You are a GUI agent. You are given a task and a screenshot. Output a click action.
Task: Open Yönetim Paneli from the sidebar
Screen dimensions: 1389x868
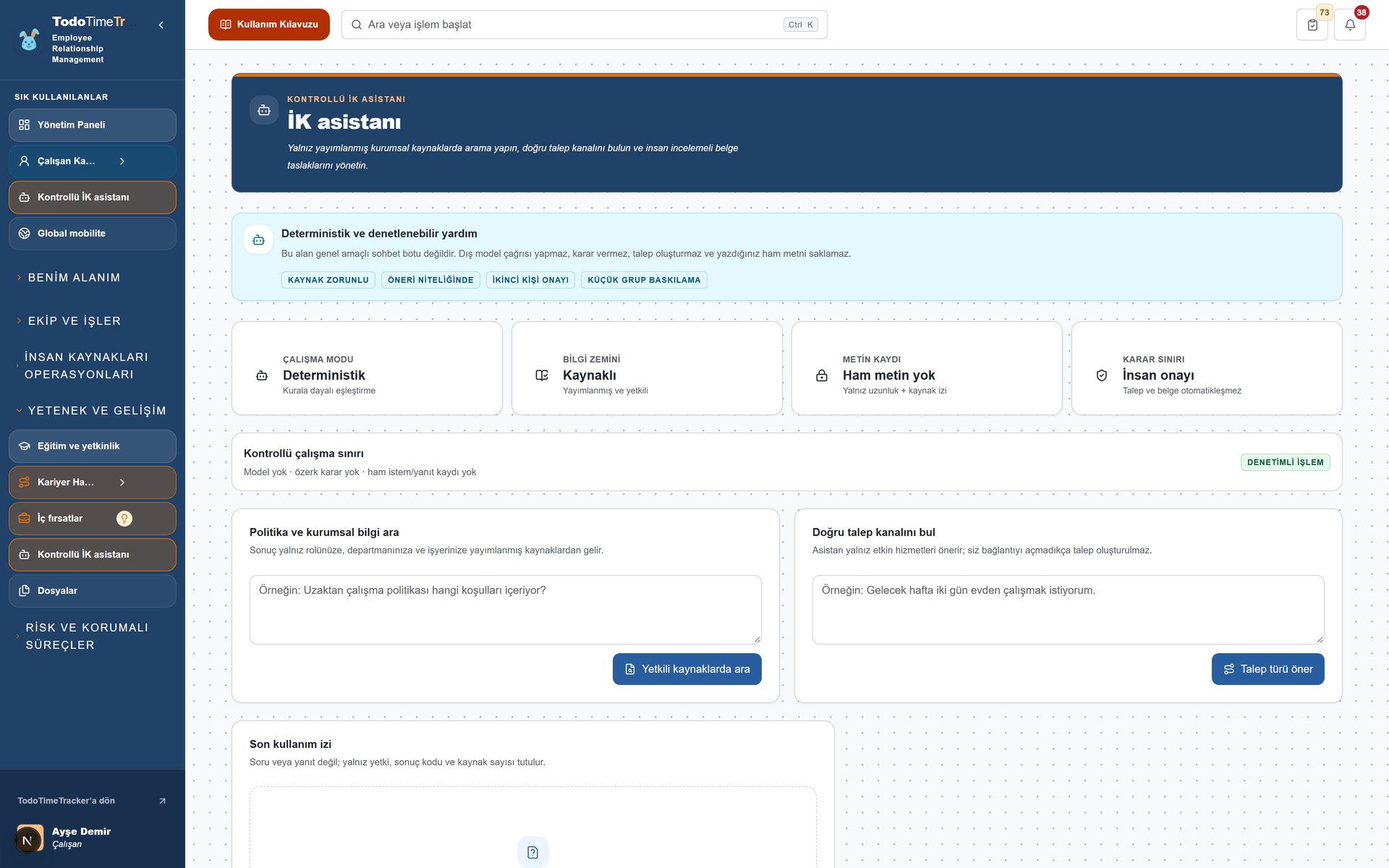tap(93, 125)
